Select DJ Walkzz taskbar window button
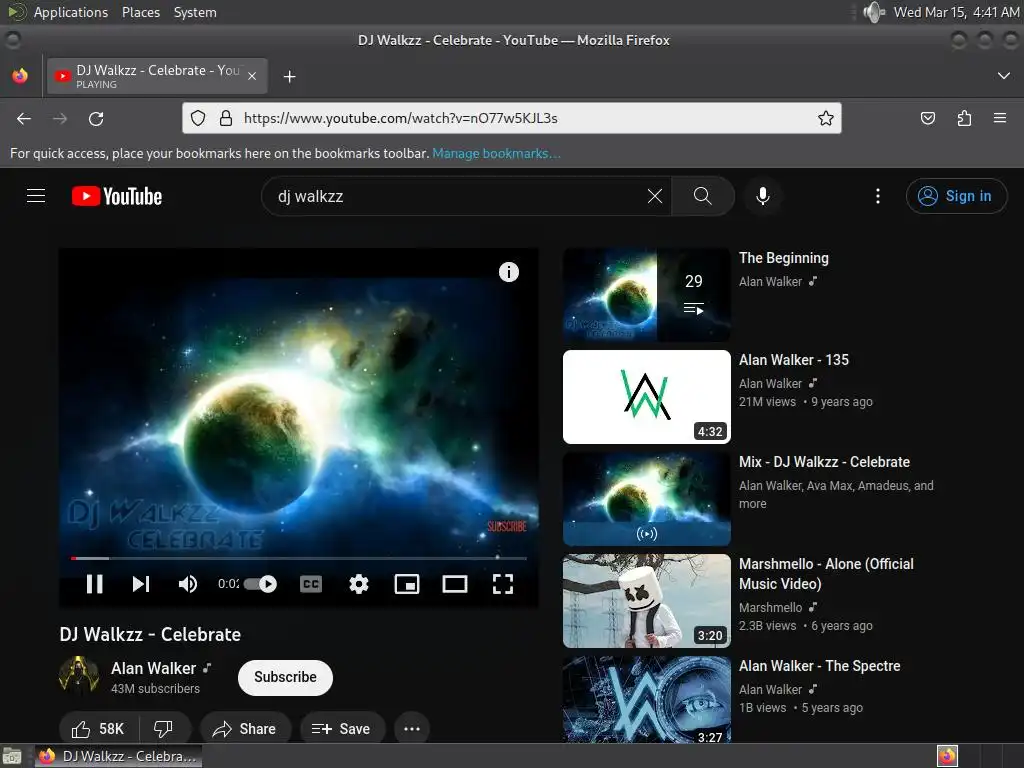The image size is (1024, 768). [119, 756]
